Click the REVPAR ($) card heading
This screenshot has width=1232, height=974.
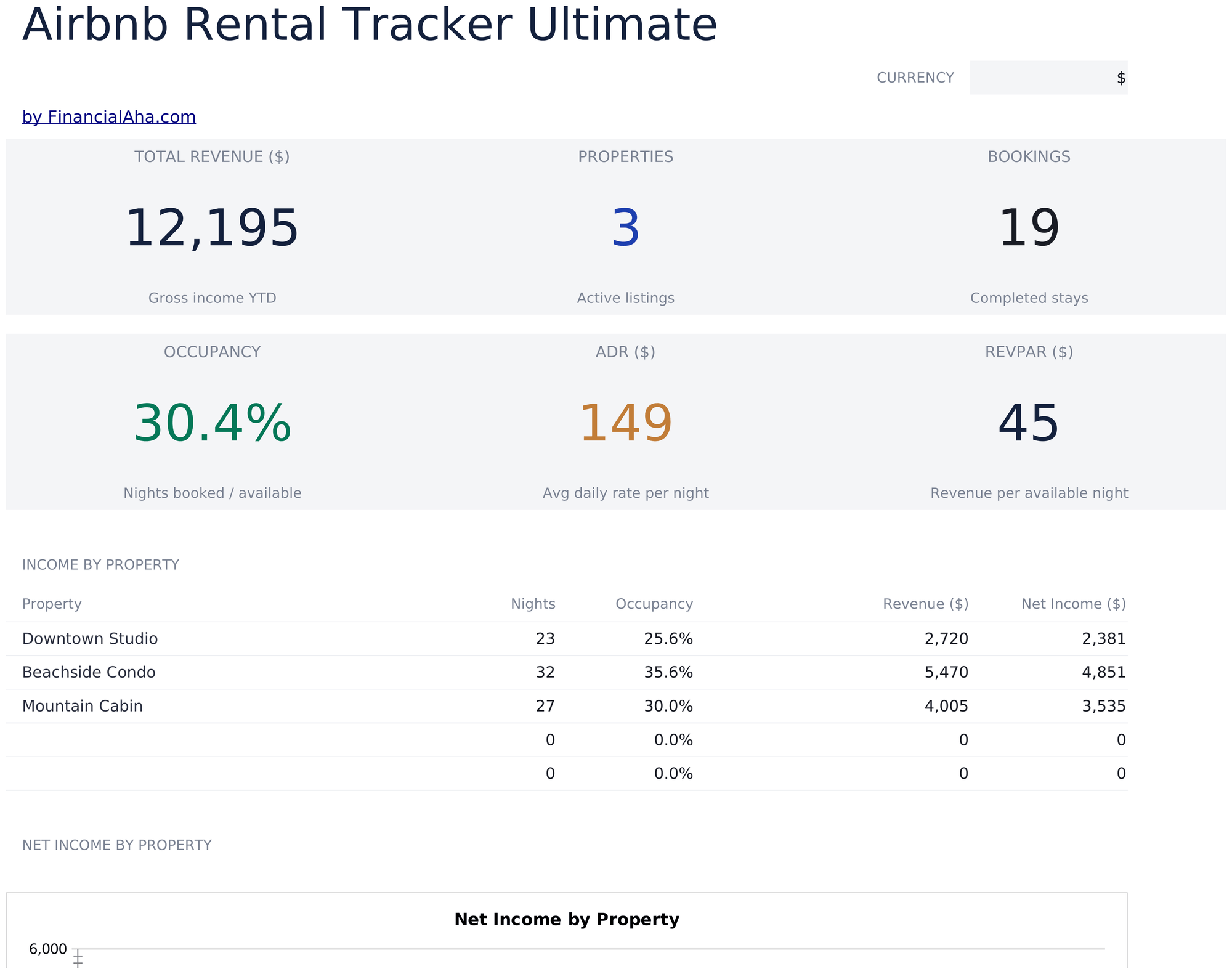[x=1029, y=352]
